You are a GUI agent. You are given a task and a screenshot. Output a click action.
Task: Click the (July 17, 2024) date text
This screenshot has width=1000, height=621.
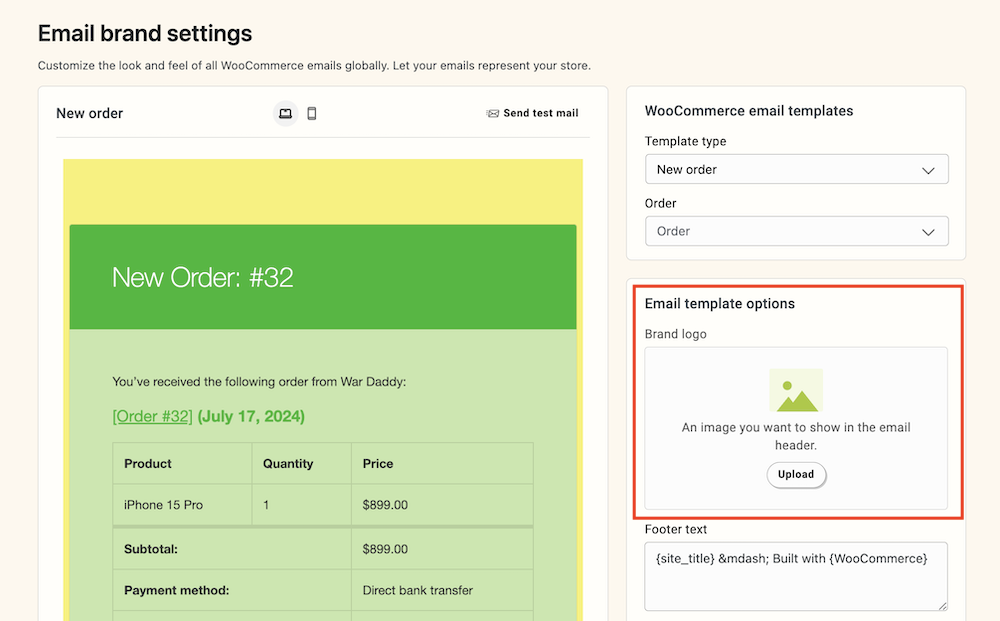tap(251, 416)
